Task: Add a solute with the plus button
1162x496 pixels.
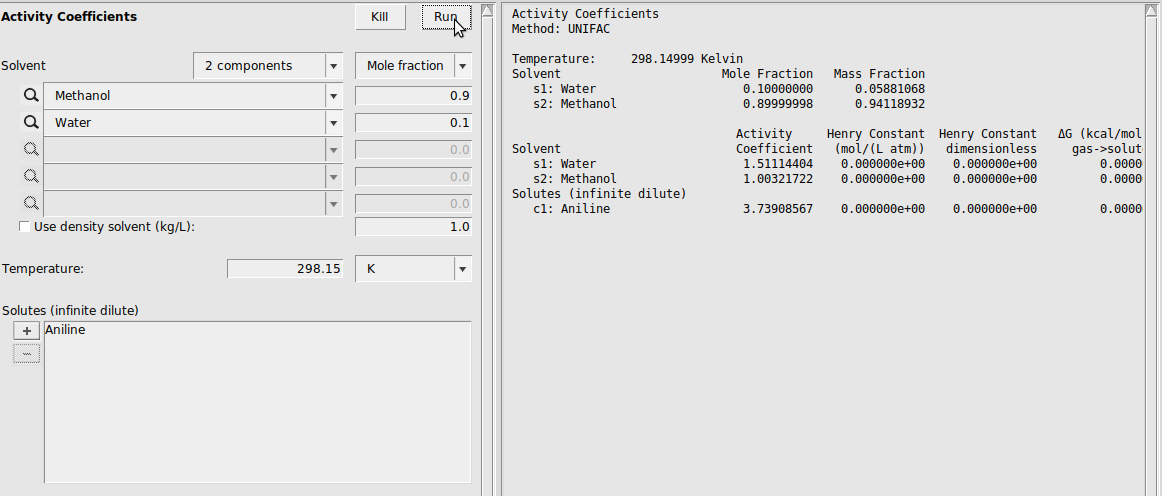Action: pos(26,332)
